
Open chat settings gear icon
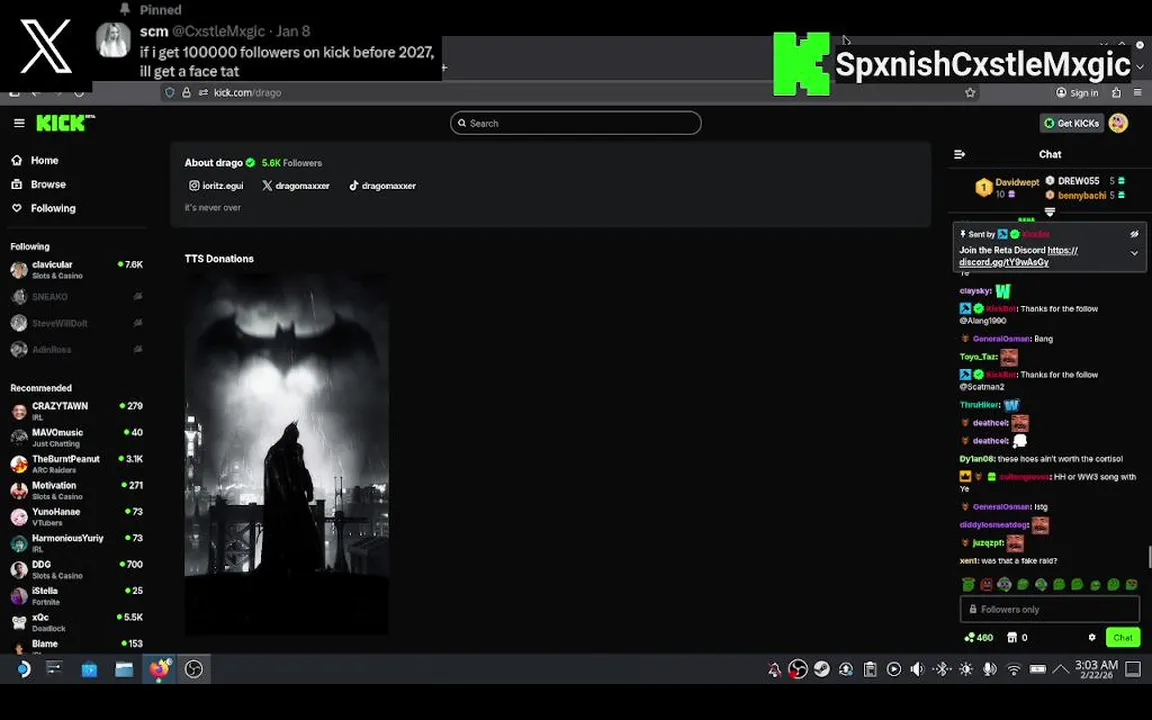click(x=1092, y=638)
